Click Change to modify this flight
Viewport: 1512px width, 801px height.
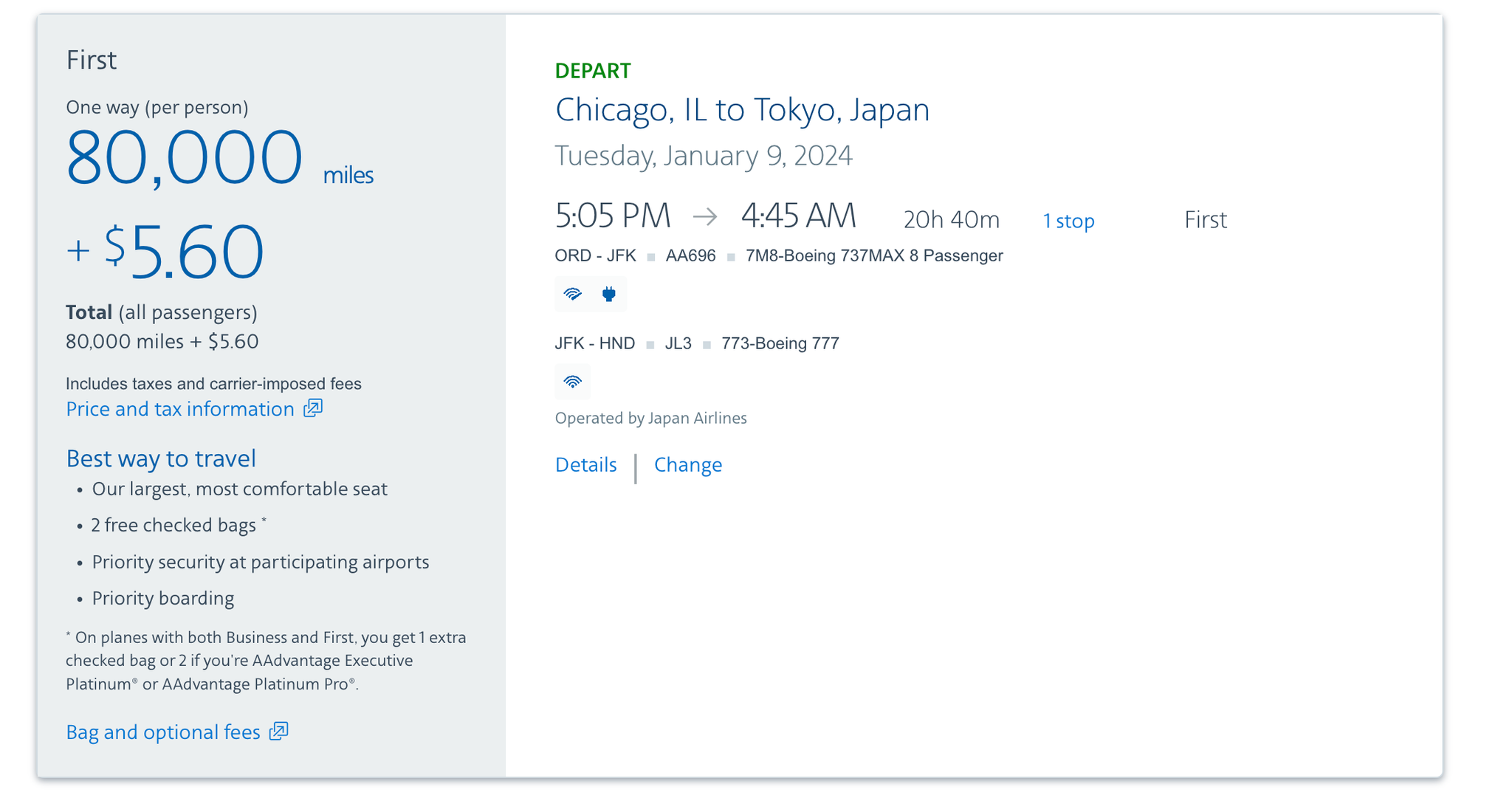click(x=687, y=464)
